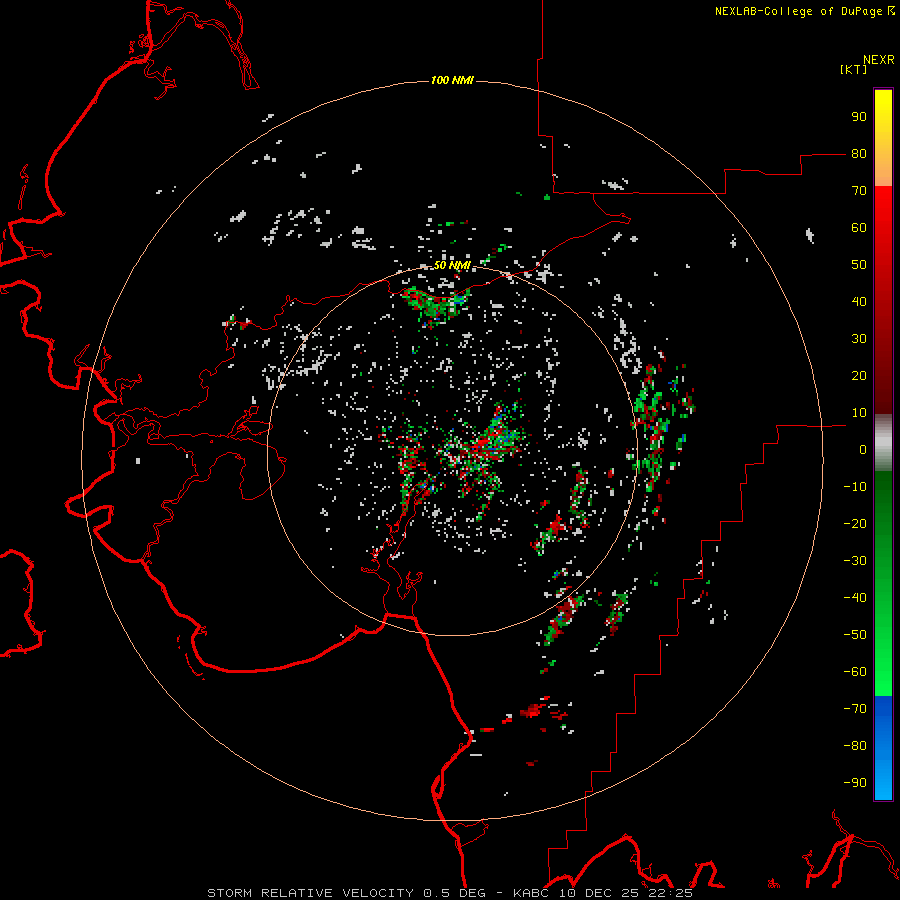The height and width of the screenshot is (900, 900).
Task: Click the [KT] units label
Action: (x=854, y=69)
